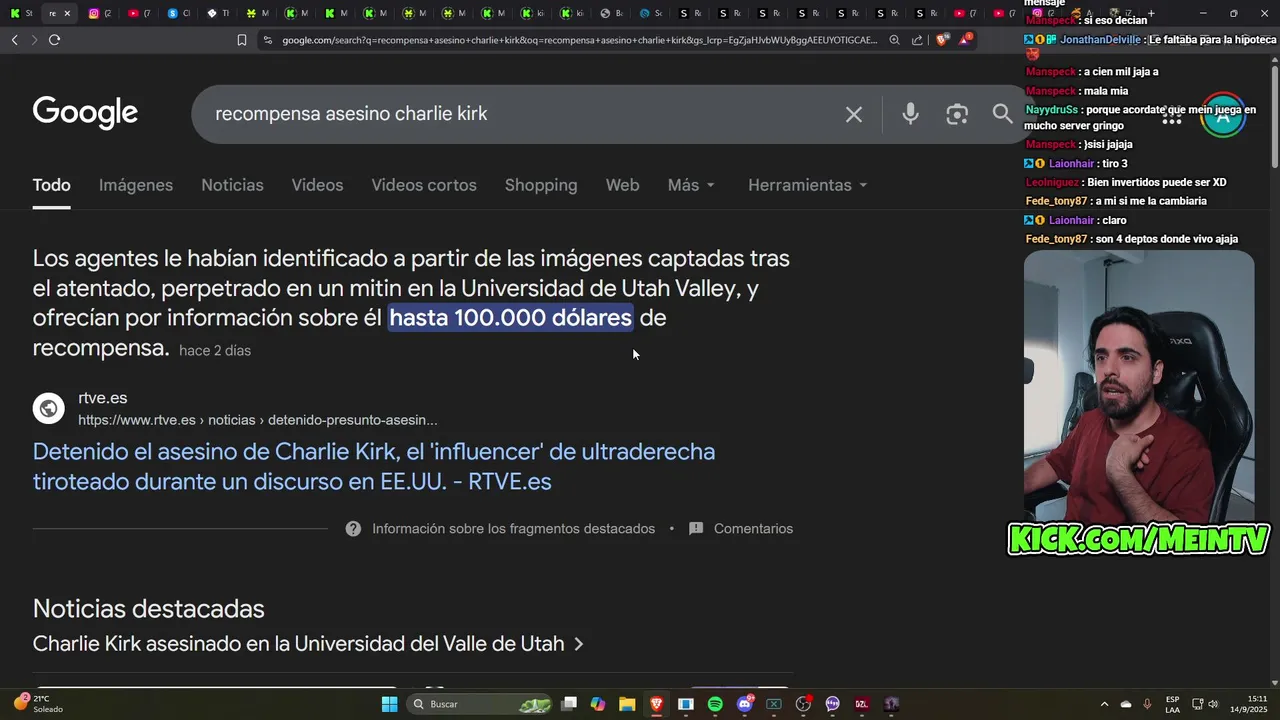Click the Windows taskbar Buscar box
The image size is (1280, 720).
478,704
